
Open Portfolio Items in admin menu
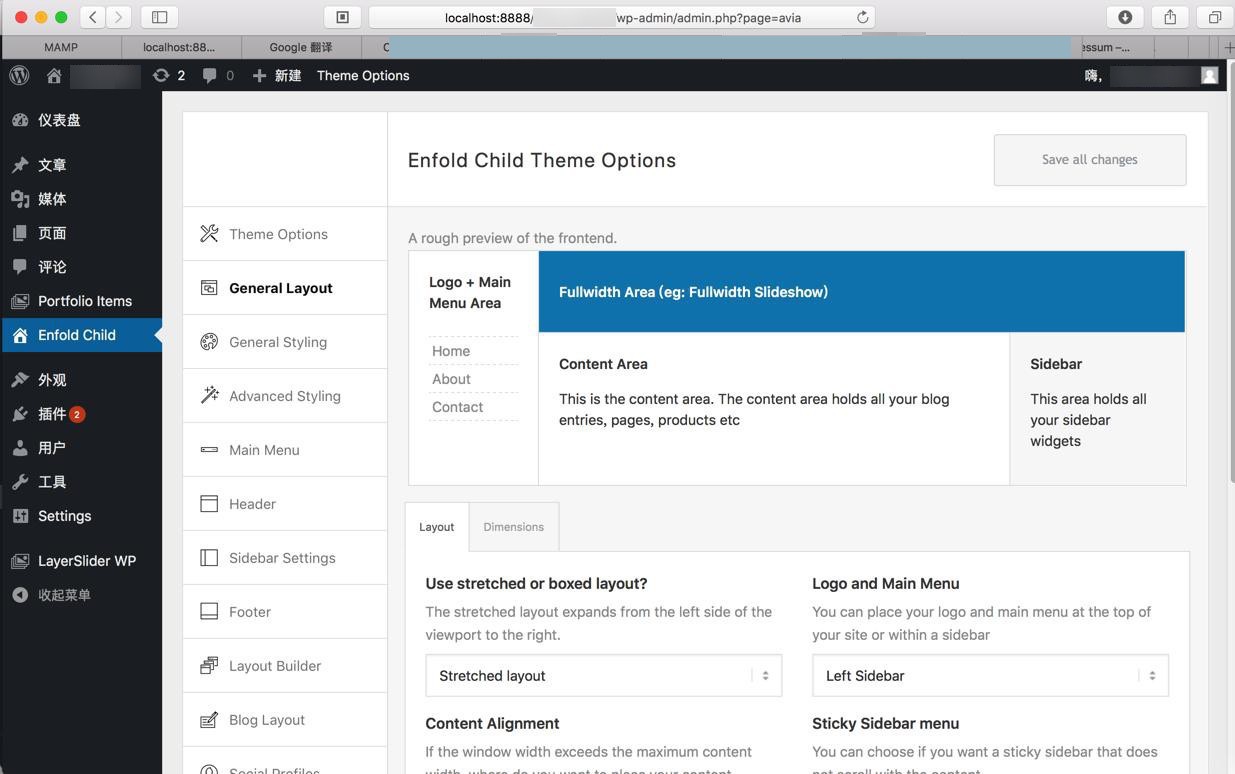point(84,301)
